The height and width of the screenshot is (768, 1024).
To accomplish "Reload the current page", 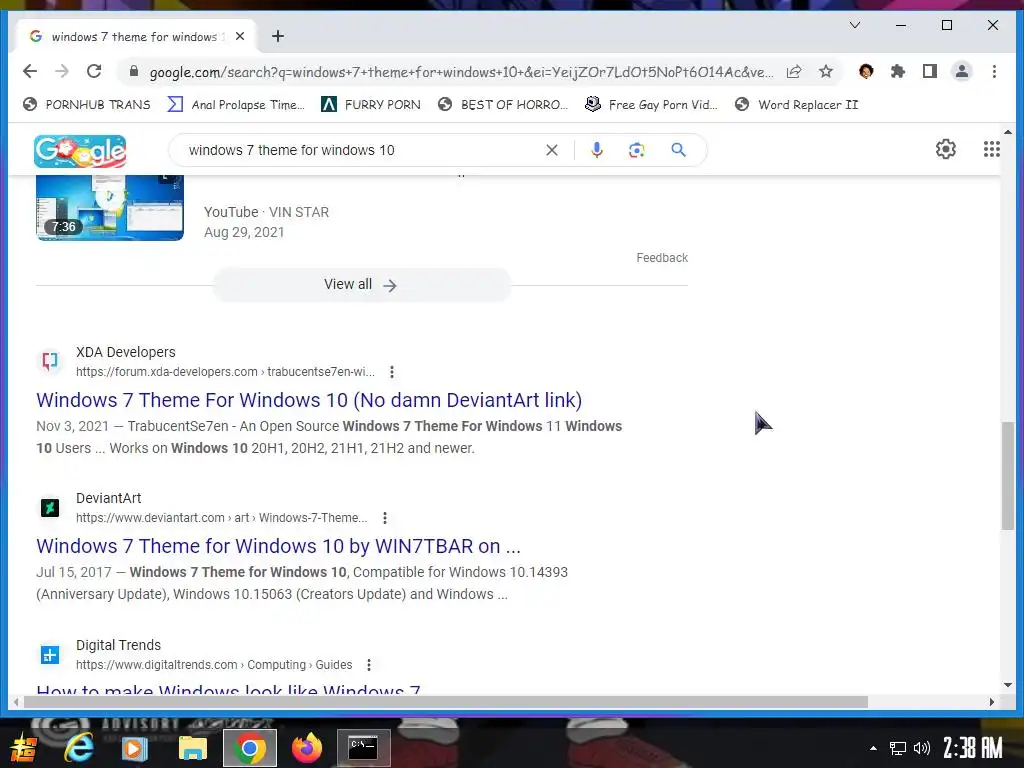I will (x=94, y=71).
